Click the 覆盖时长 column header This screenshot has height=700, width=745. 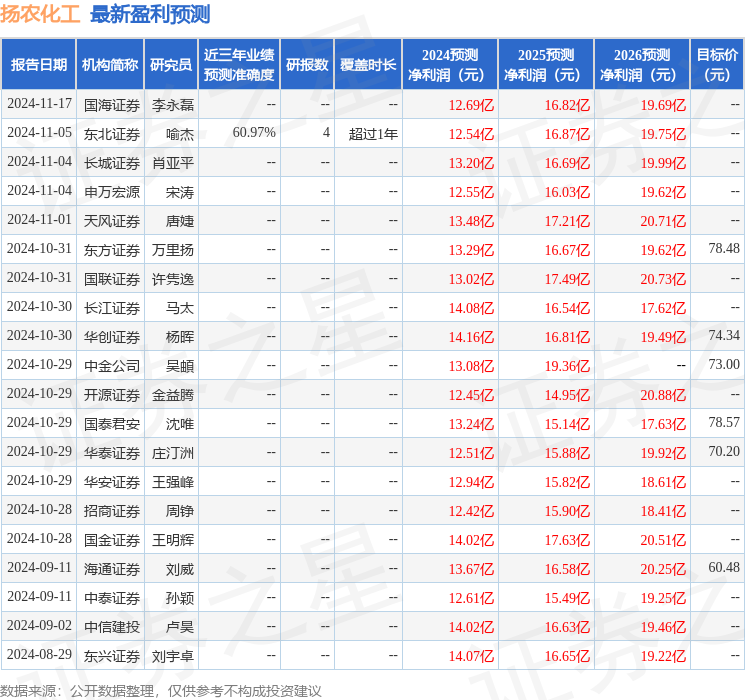click(x=368, y=65)
